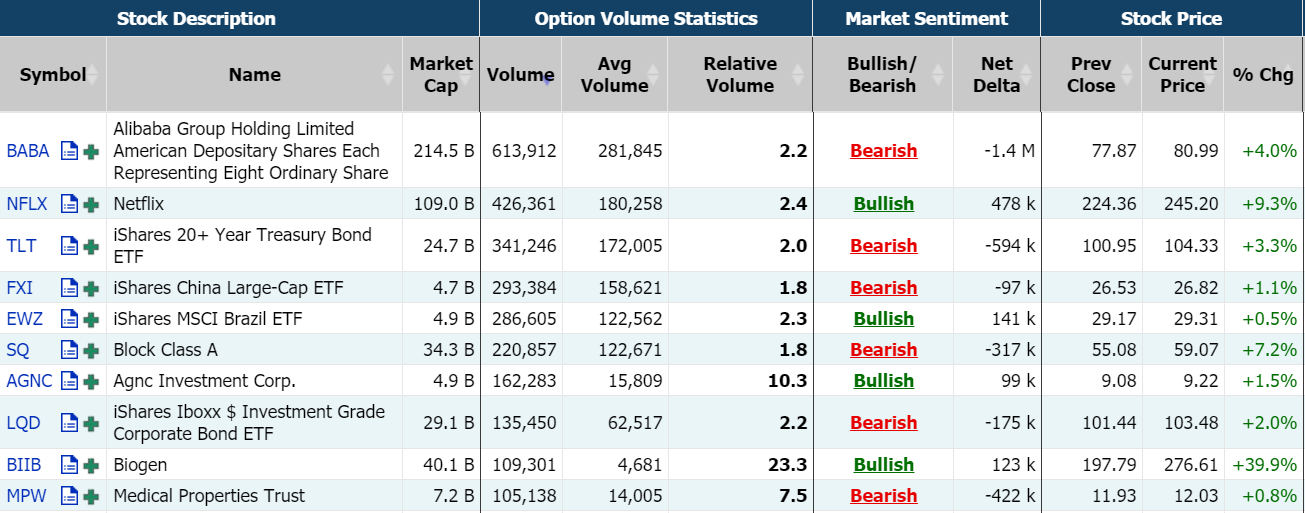Add FXI using its green plus icon
This screenshot has height=513, width=1305.
pyautogui.click(x=91, y=288)
